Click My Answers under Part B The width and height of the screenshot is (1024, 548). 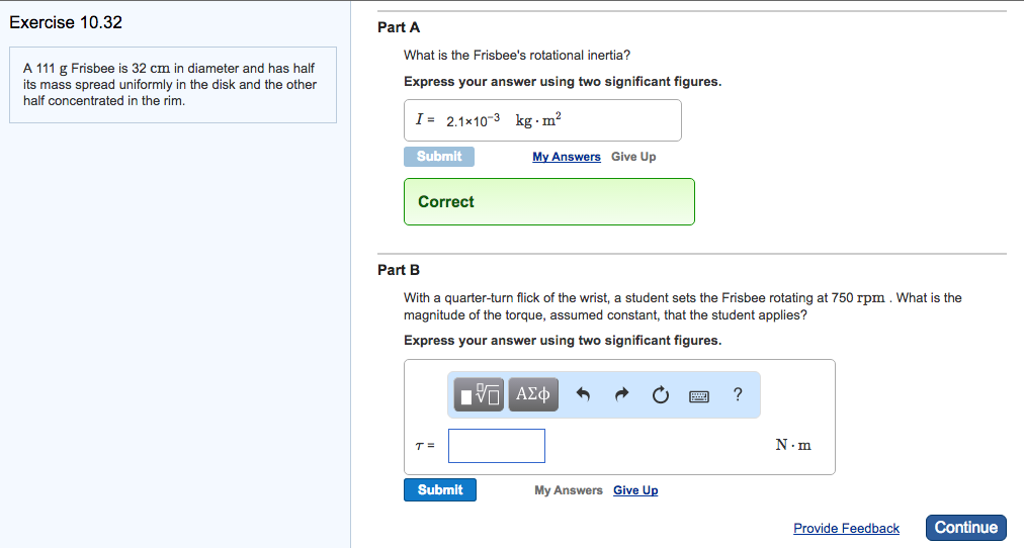pos(568,490)
